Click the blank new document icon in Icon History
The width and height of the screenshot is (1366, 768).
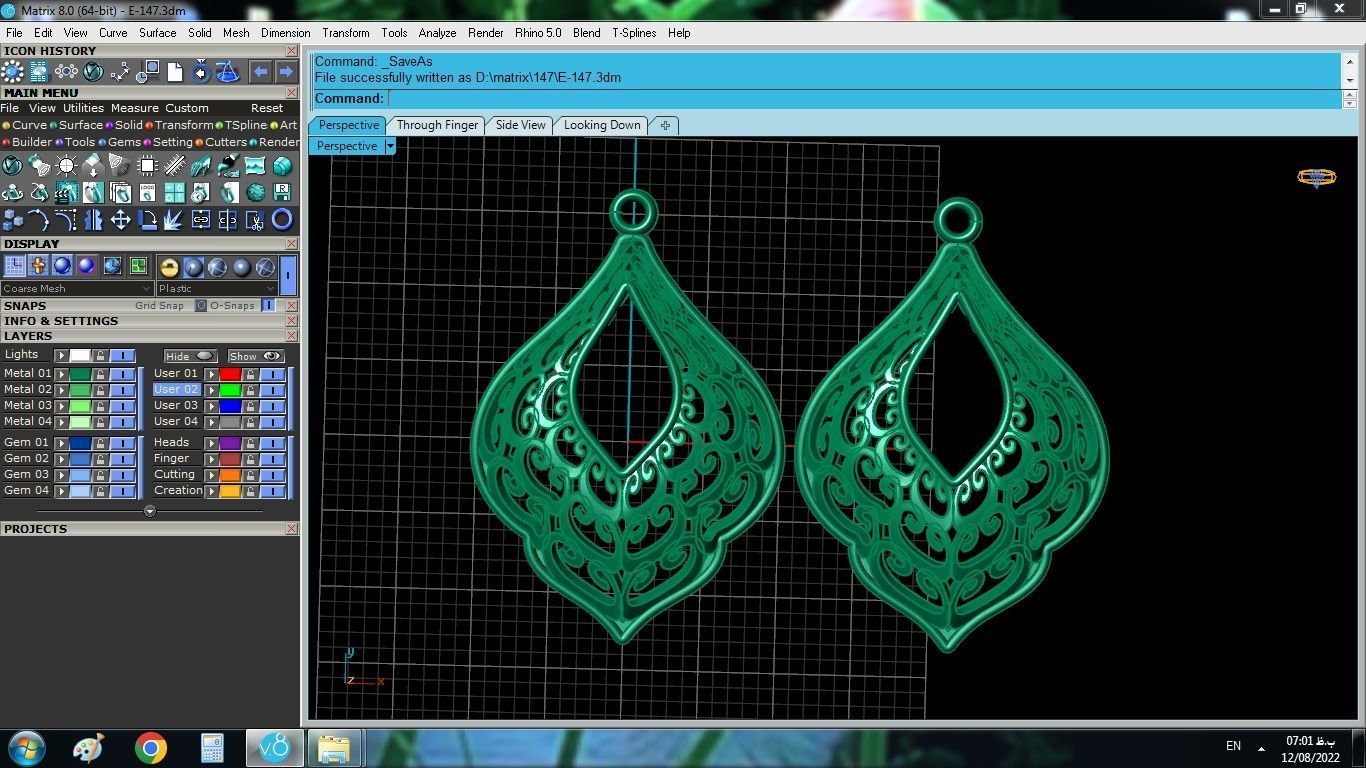point(174,72)
